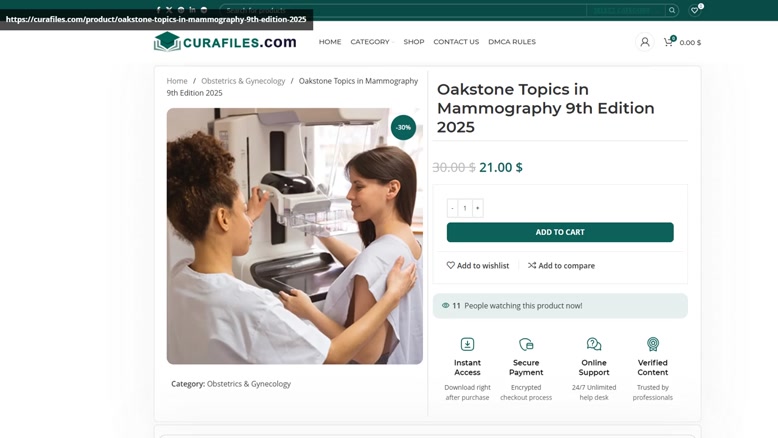Click Add to compare
Screen dimensions: 778x438
pyautogui.click(x=561, y=265)
